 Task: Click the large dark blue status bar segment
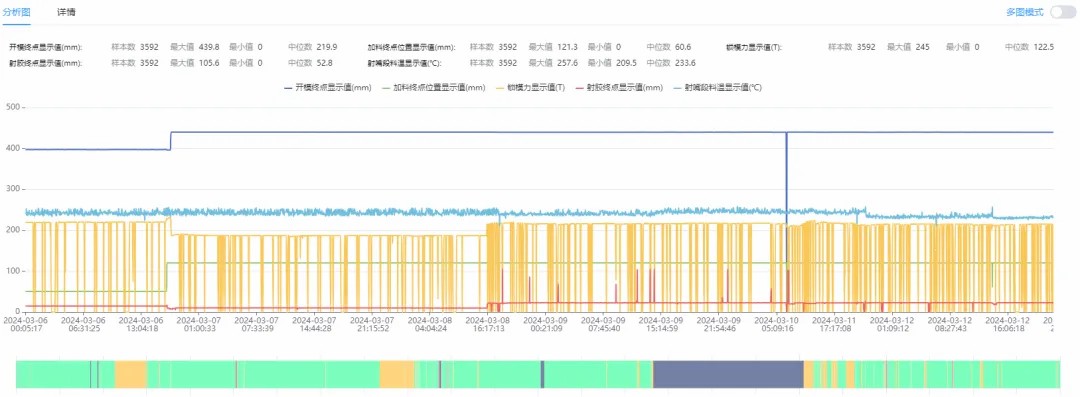click(x=728, y=374)
